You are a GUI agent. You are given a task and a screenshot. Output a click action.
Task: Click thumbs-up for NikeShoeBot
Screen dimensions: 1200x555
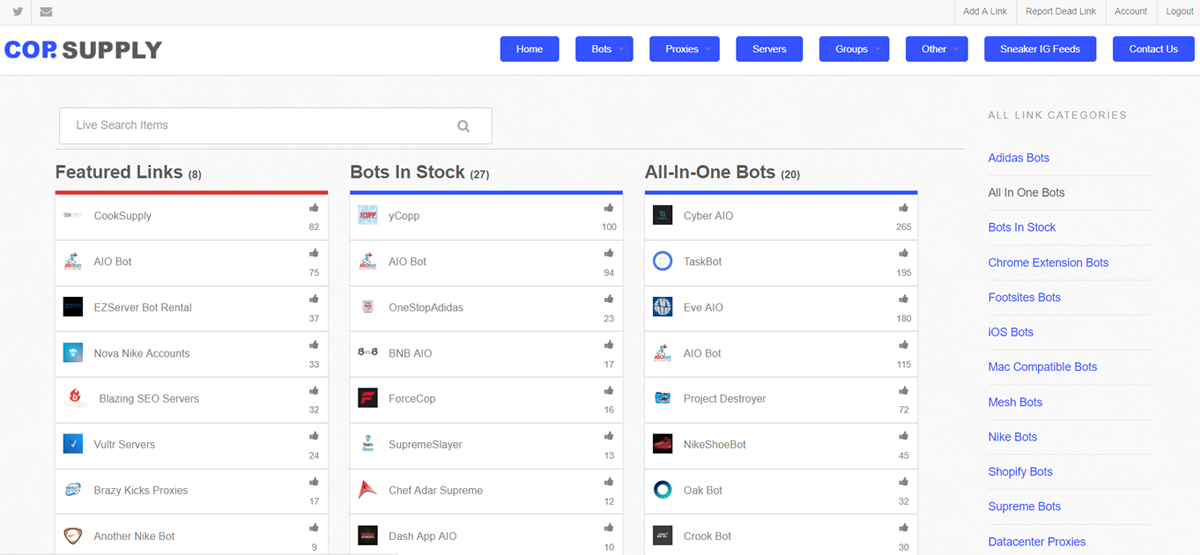click(x=904, y=436)
